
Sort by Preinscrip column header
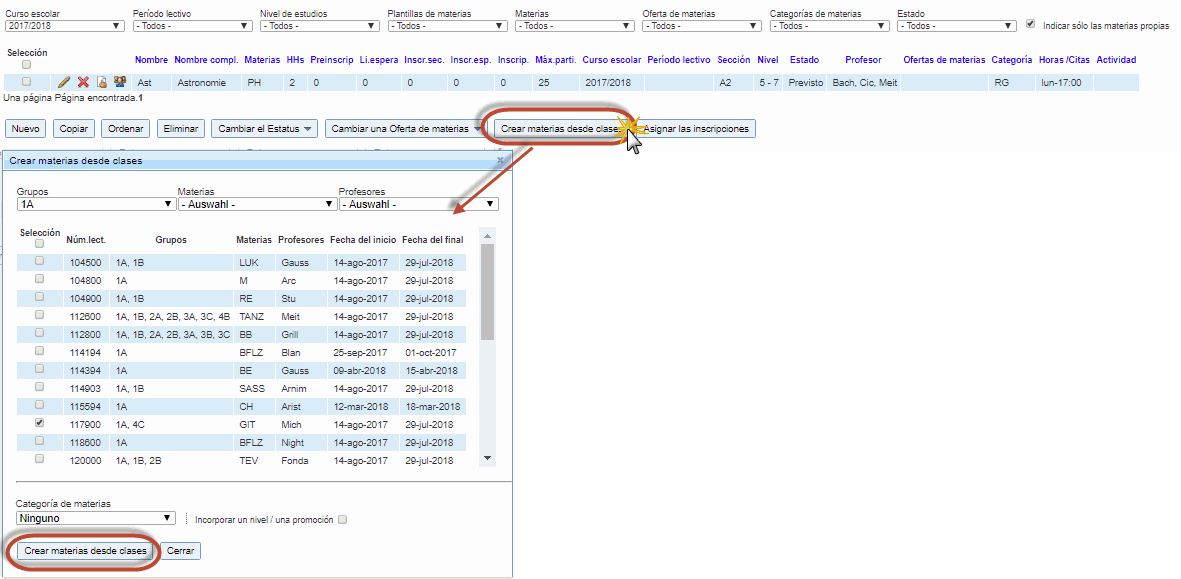tap(331, 59)
